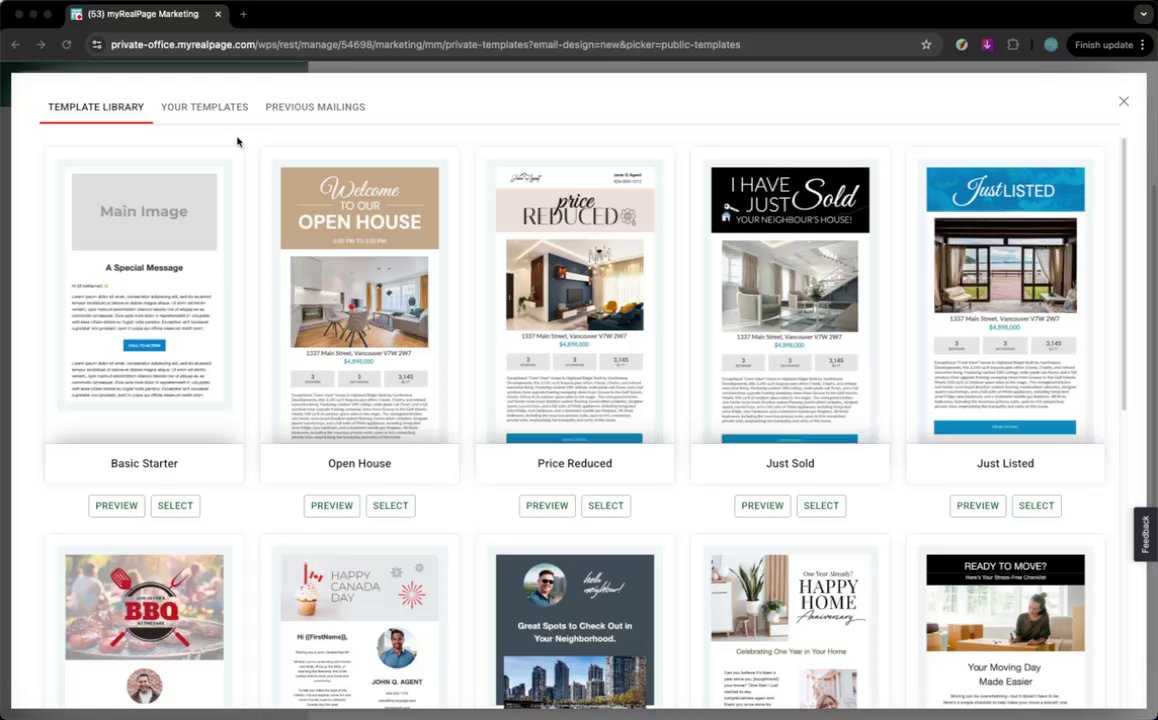Click the template list vertical scrollbar
The width and height of the screenshot is (1158, 720).
pyautogui.click(x=1124, y=273)
